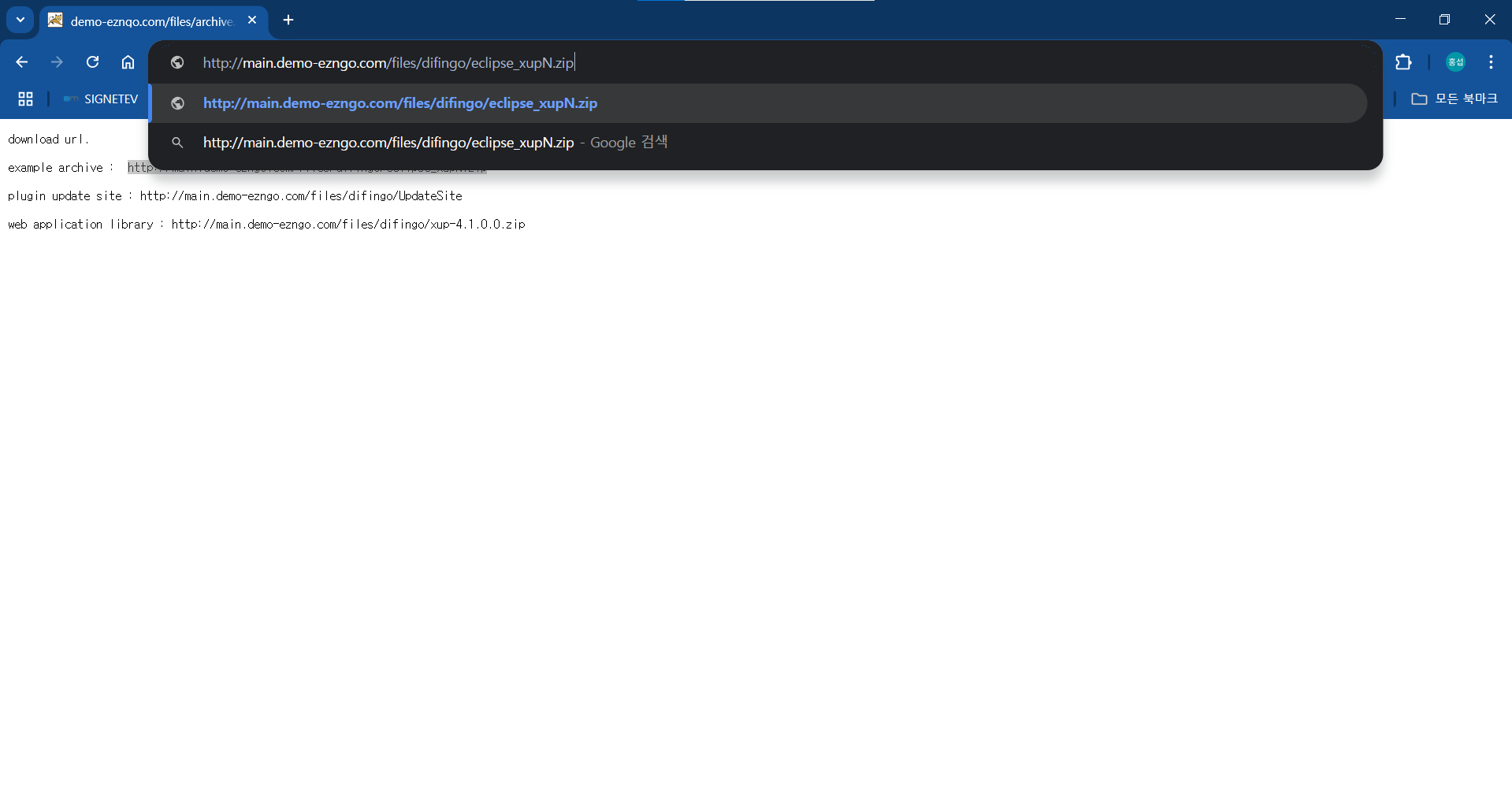The width and height of the screenshot is (1512, 811).
Task: Select the eclipse_xupN.zip URL suggestion
Action: click(x=400, y=103)
